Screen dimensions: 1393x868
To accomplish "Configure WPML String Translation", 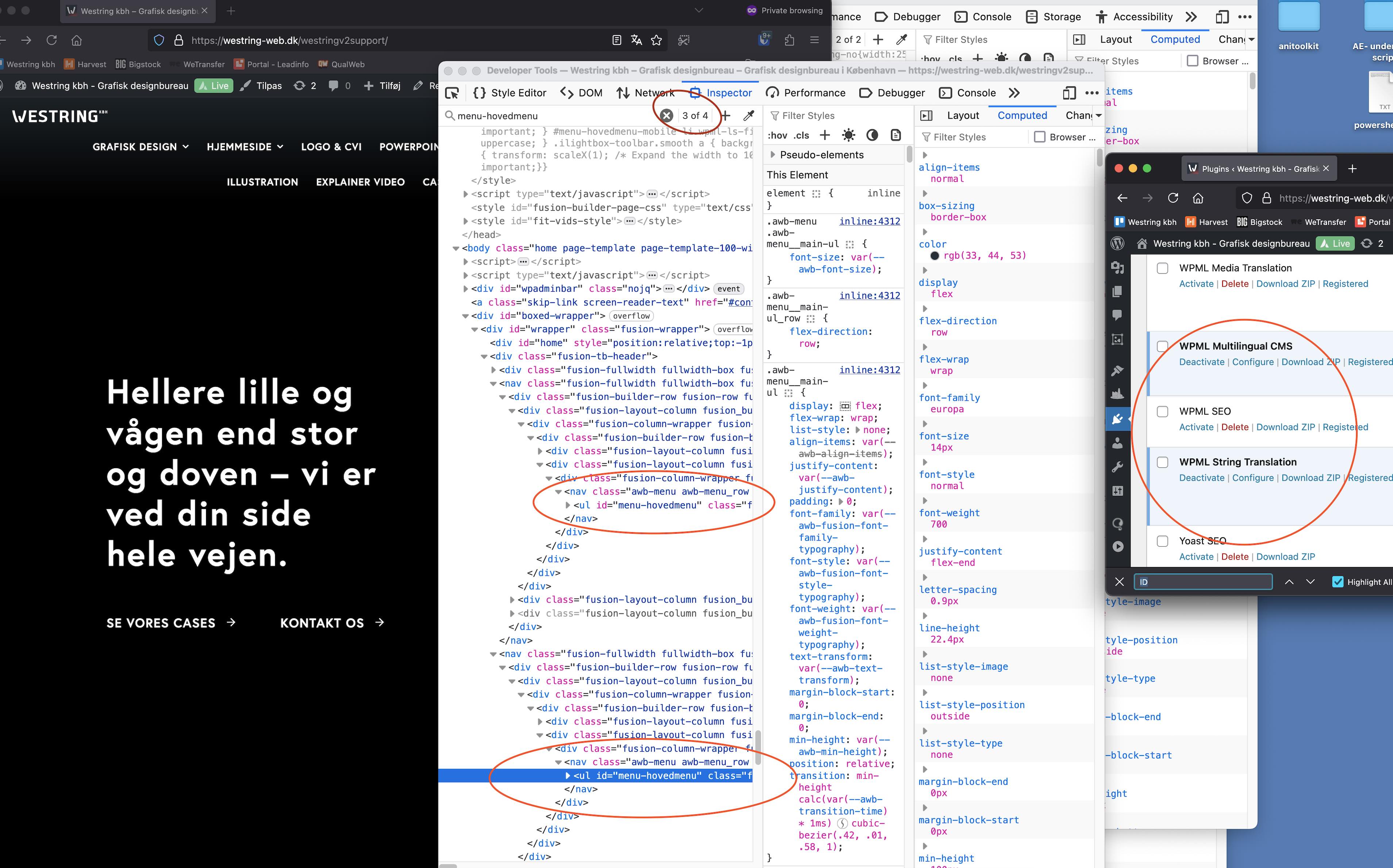I will [1252, 478].
